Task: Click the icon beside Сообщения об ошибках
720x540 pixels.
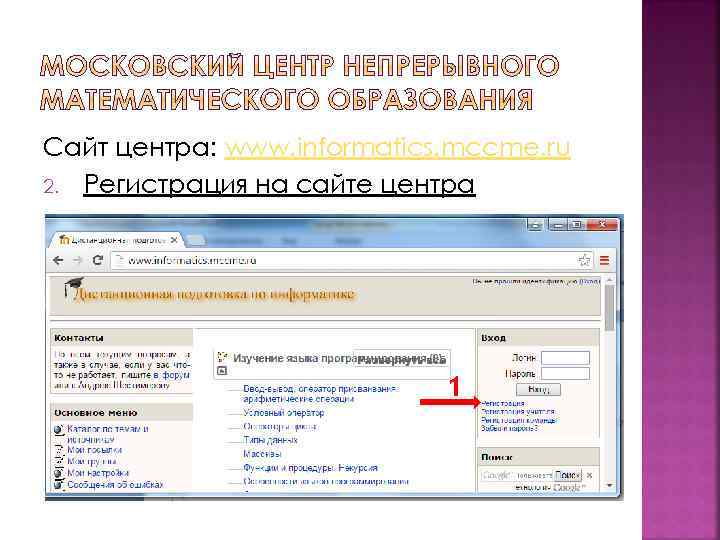Action: (58, 485)
